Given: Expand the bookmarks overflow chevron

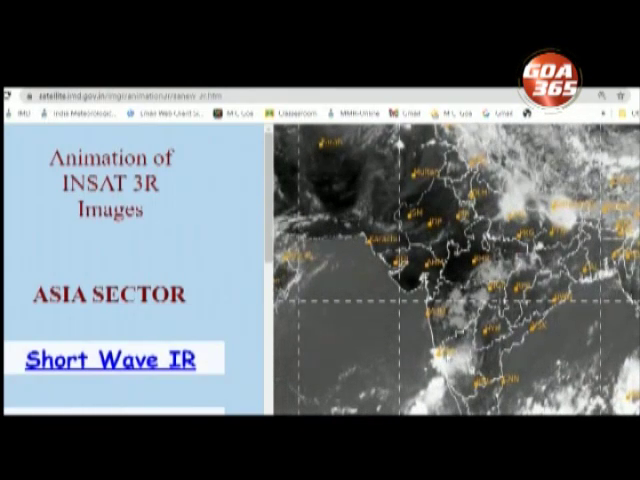Looking at the screenshot, I should click(603, 114).
